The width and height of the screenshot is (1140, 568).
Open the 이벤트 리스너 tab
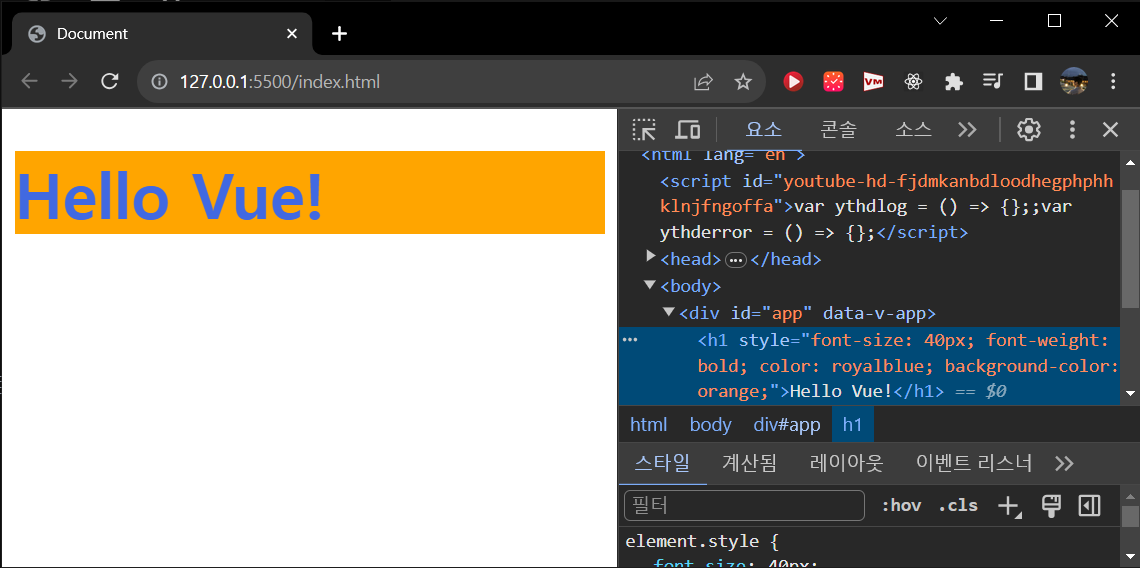click(974, 463)
